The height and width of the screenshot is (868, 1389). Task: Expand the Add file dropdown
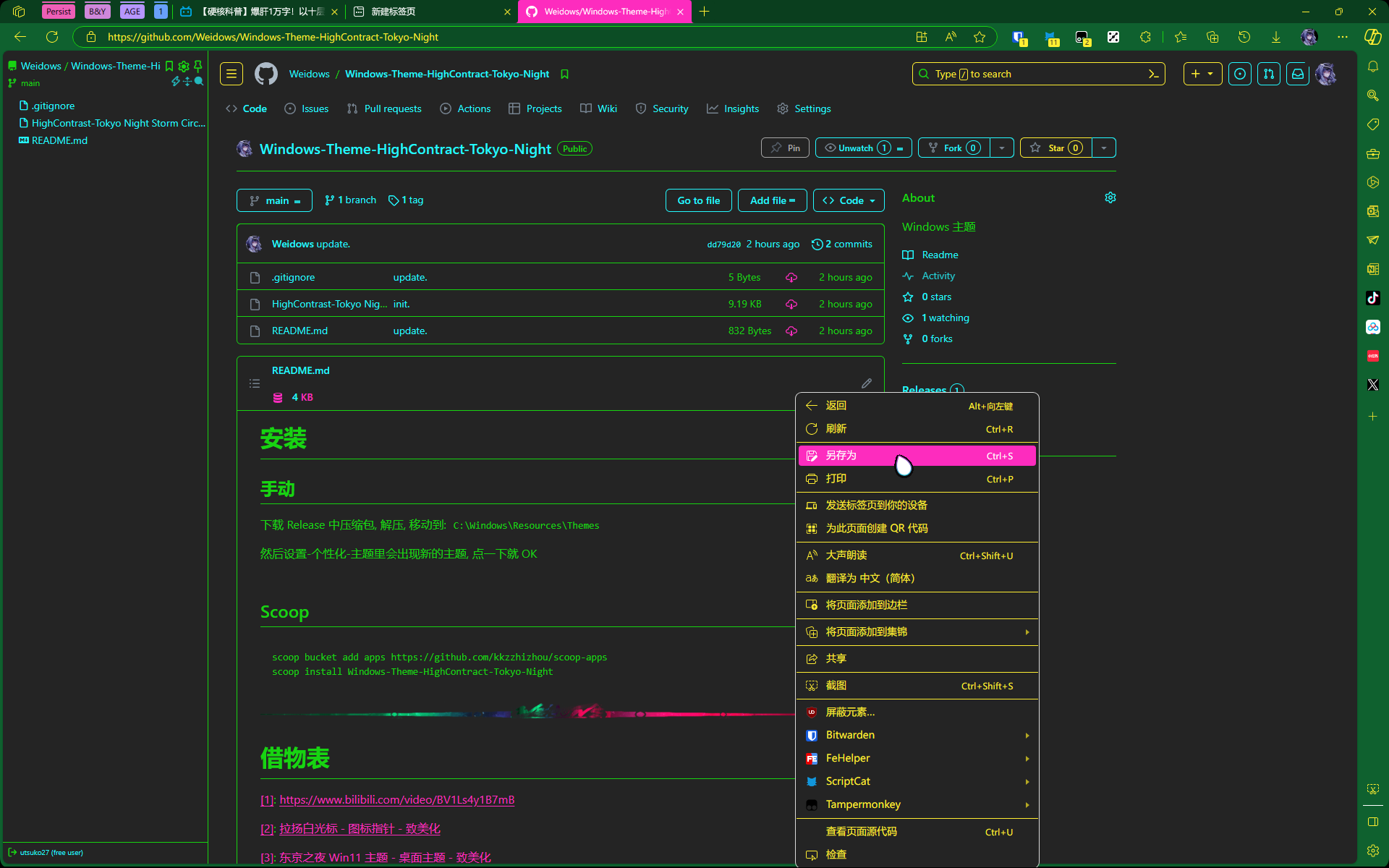(772, 200)
